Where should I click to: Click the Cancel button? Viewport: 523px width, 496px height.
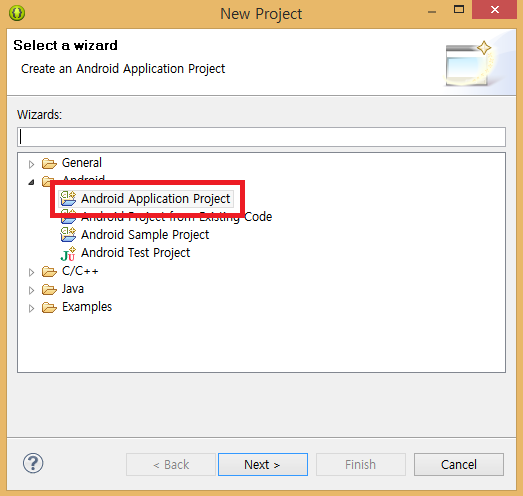coord(459,464)
